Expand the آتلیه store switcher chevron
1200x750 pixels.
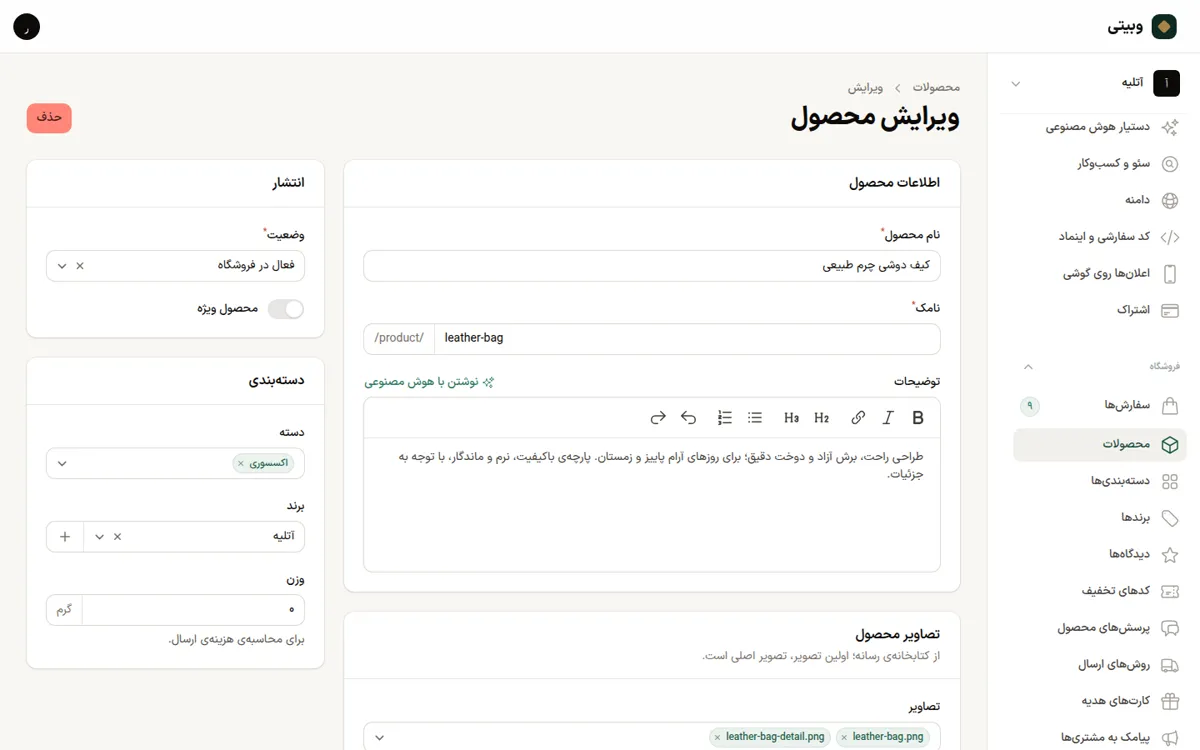pos(1016,84)
